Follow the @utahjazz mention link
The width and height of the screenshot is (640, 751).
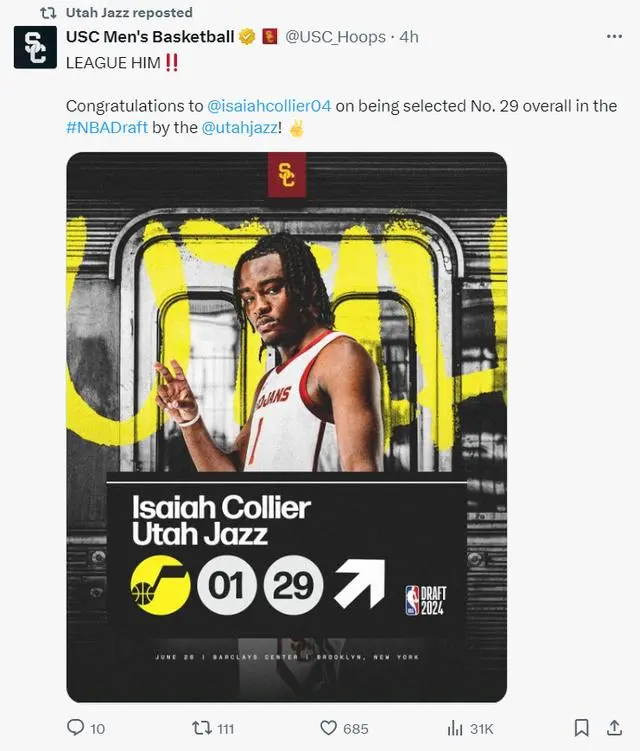[240, 127]
